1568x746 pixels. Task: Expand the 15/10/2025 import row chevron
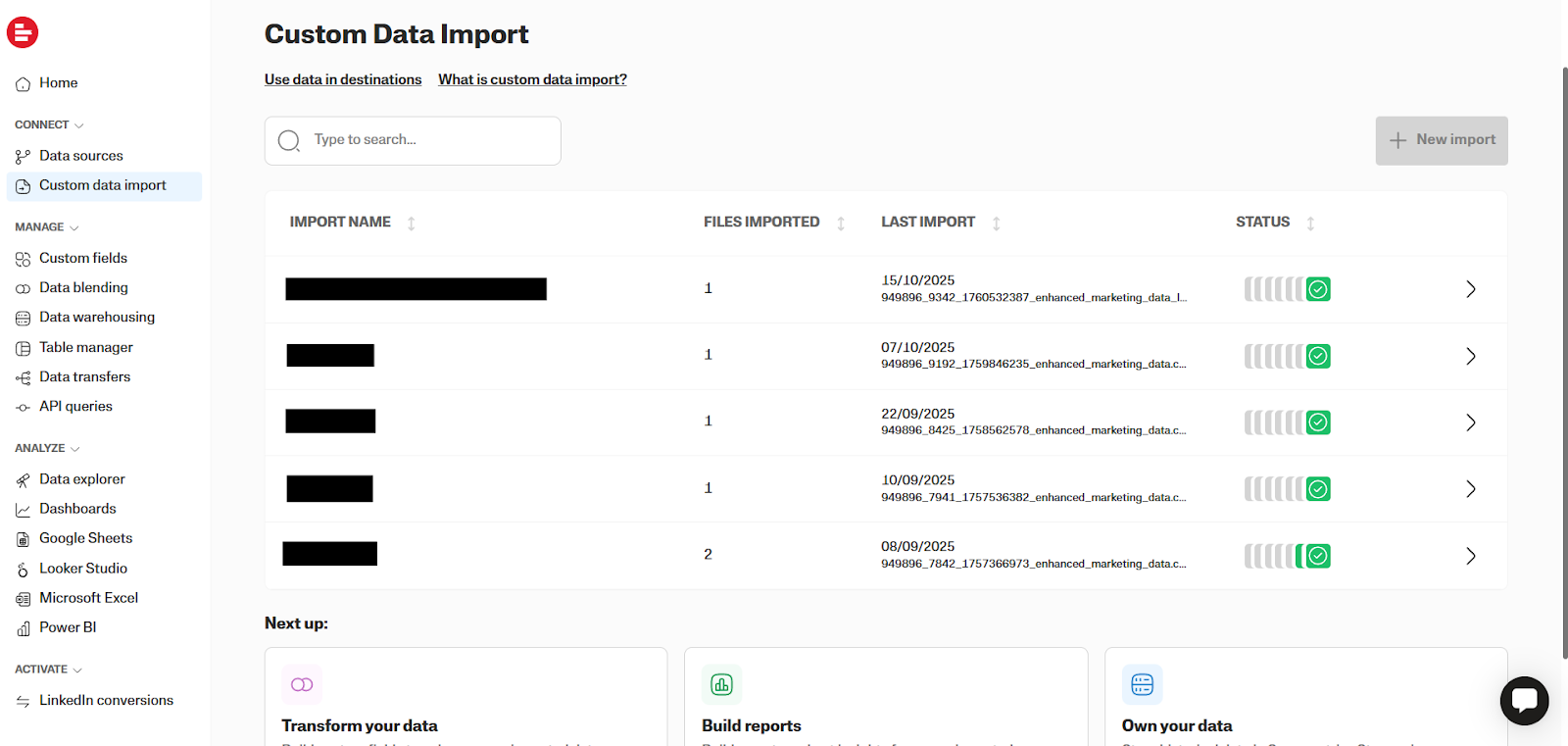1470,289
